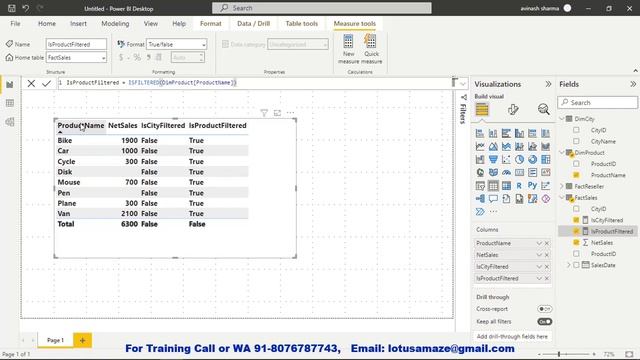Click Focus mode icon above table visual

coord(277,113)
